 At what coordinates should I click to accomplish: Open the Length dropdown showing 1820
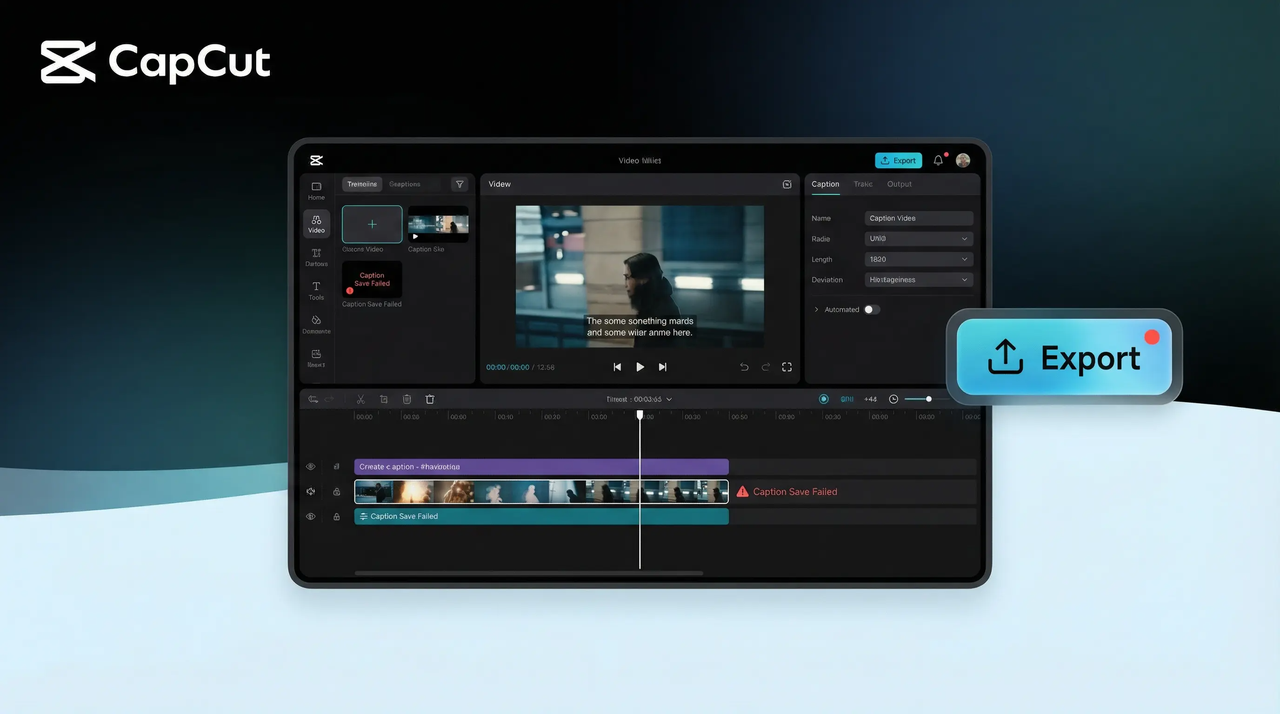coord(918,259)
